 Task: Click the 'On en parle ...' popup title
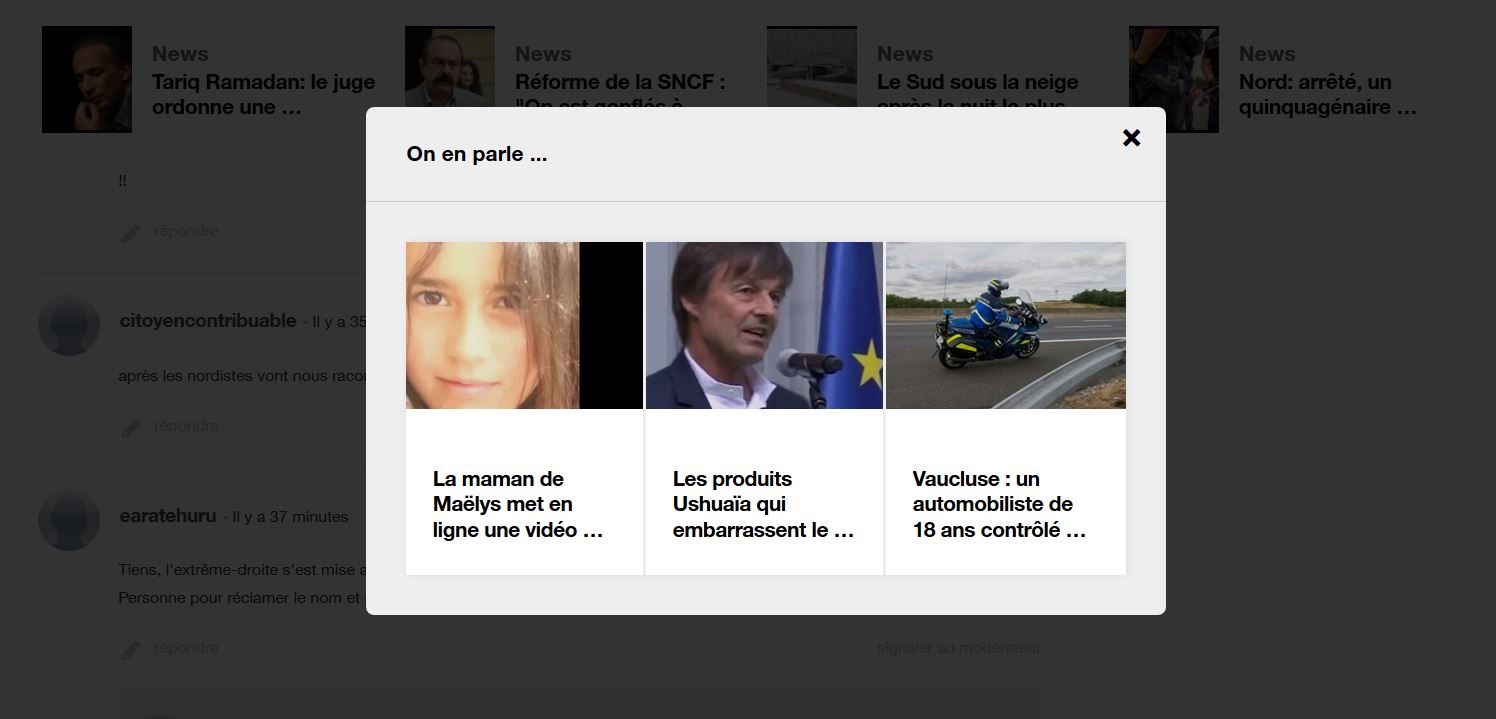click(477, 154)
